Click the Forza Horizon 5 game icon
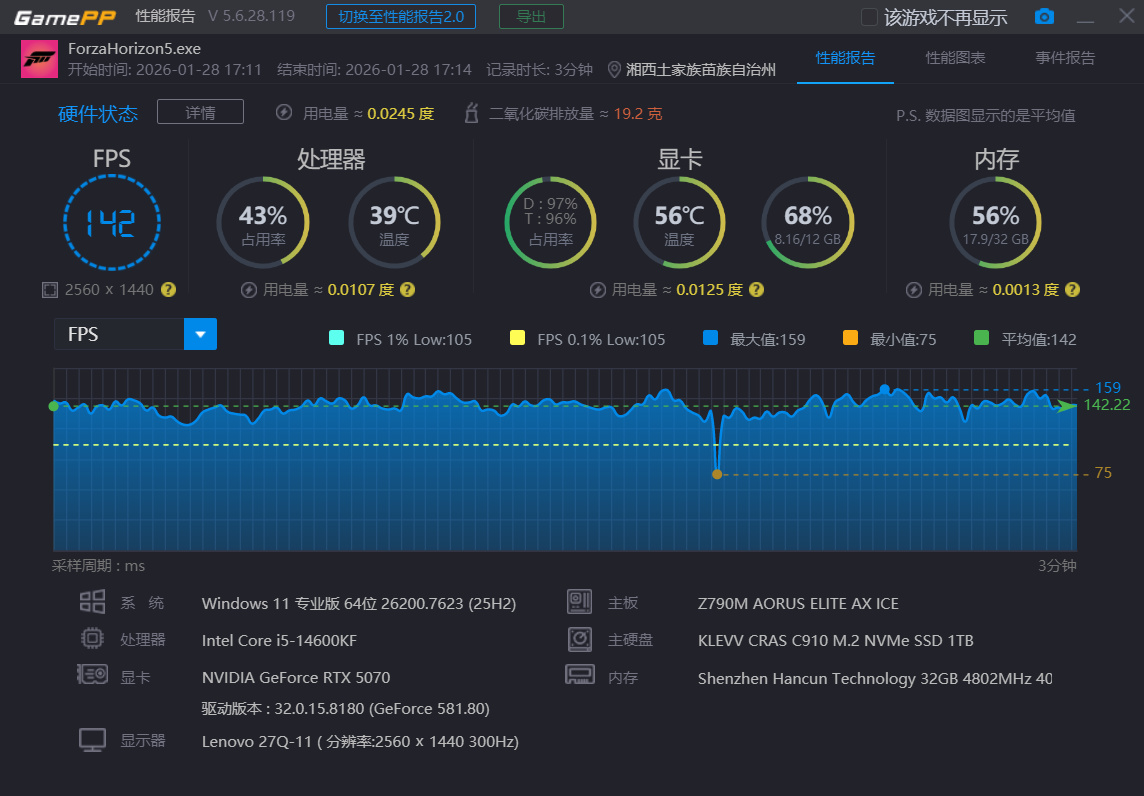1144x796 pixels. click(39, 59)
